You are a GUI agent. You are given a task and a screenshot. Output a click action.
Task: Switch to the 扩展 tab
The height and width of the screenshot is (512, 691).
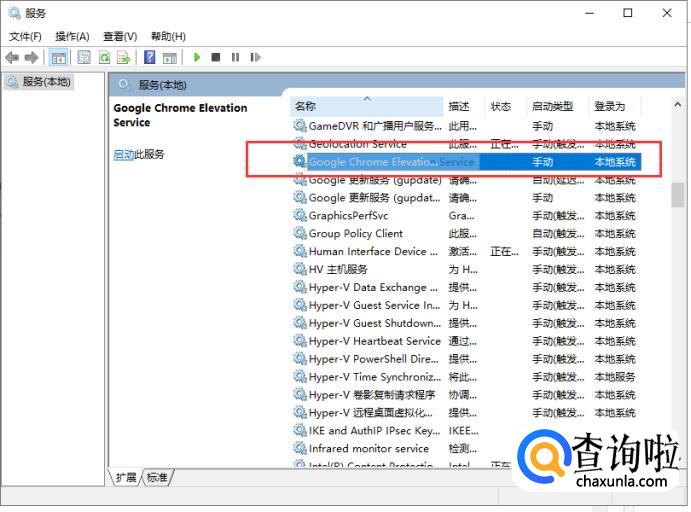pos(126,477)
